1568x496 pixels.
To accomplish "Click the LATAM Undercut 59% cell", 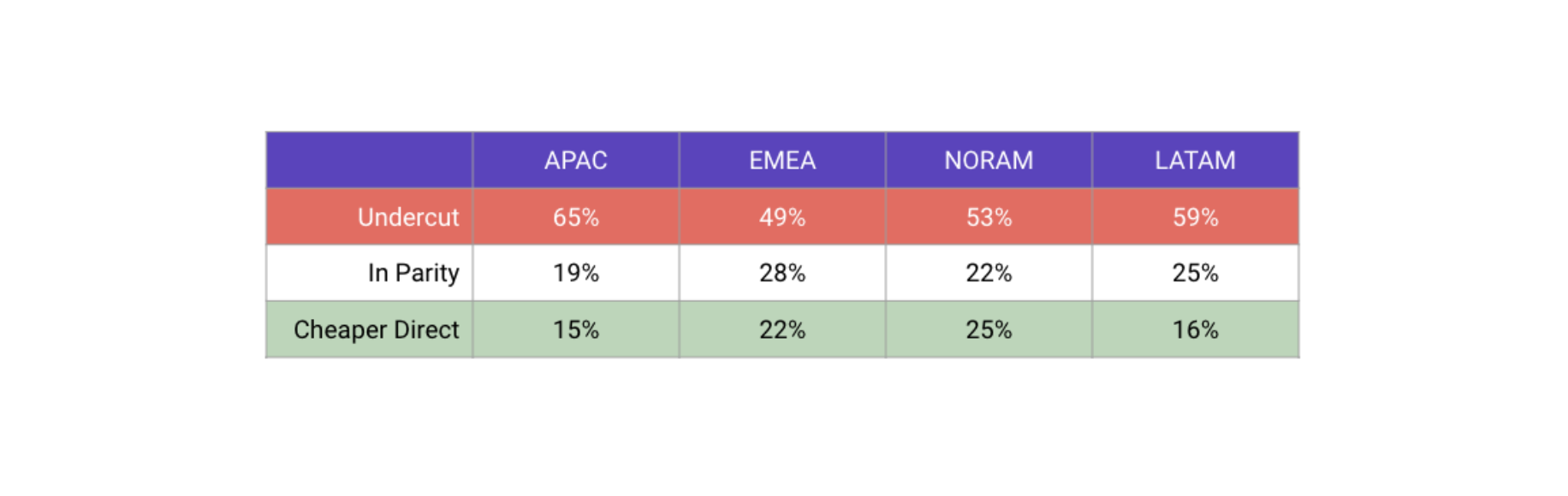I will pyautogui.click(x=1196, y=216).
